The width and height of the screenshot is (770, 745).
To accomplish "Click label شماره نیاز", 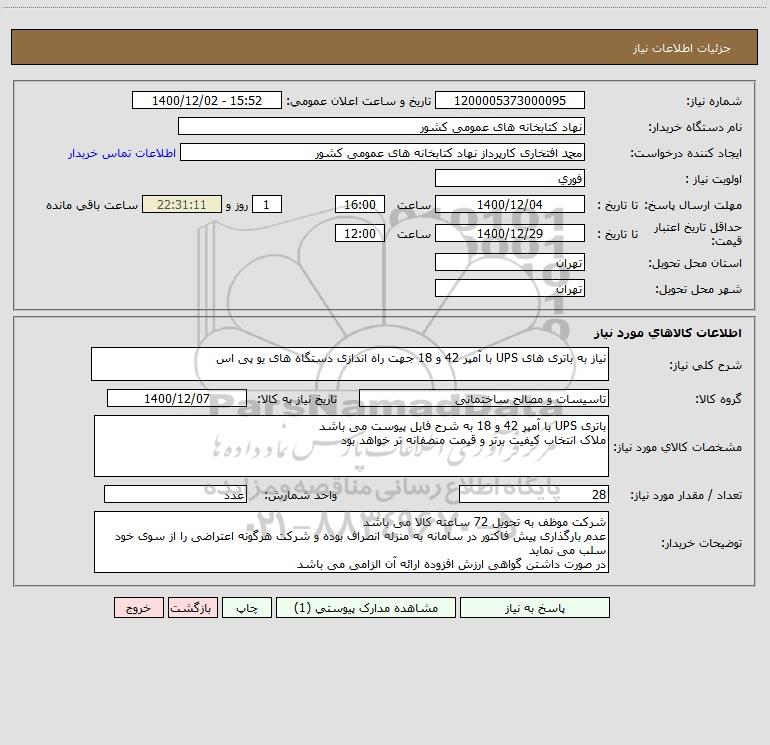I will (714, 101).
